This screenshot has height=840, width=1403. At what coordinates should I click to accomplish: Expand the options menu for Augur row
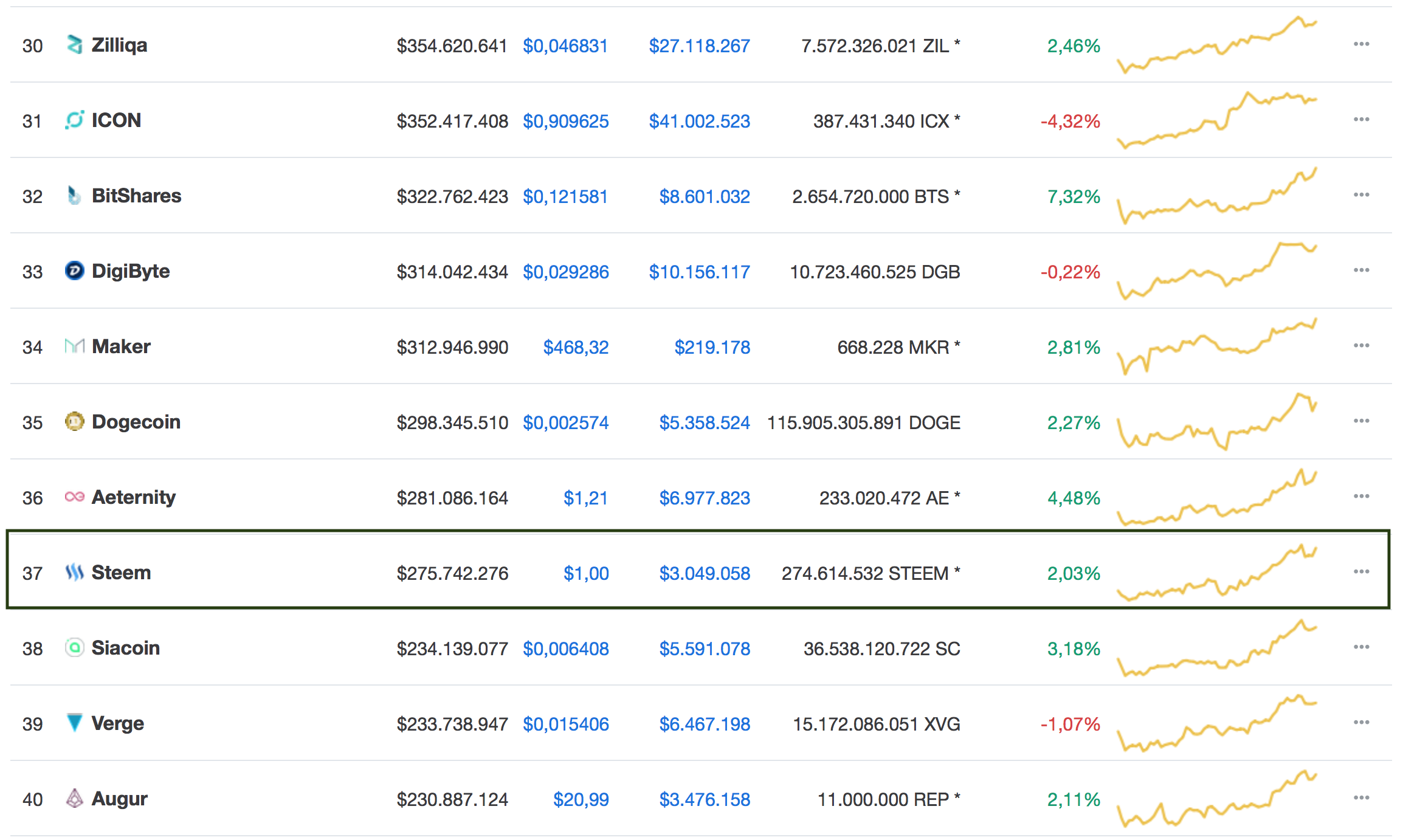tap(1361, 798)
